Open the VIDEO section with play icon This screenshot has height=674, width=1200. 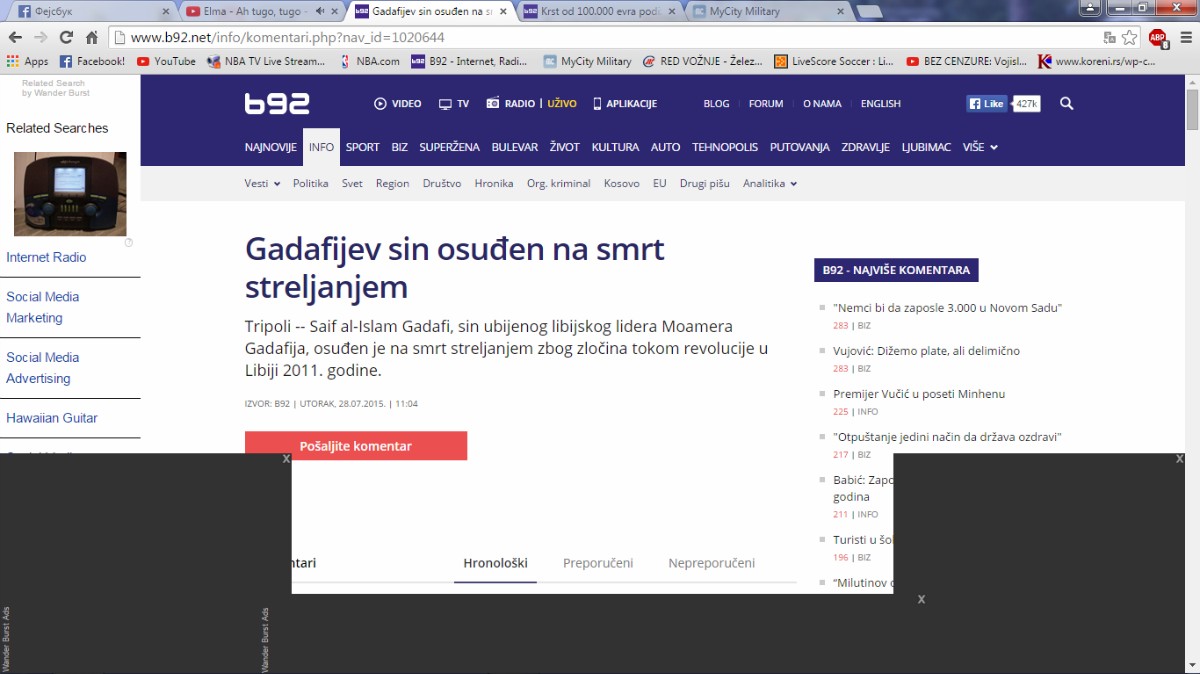pos(397,103)
